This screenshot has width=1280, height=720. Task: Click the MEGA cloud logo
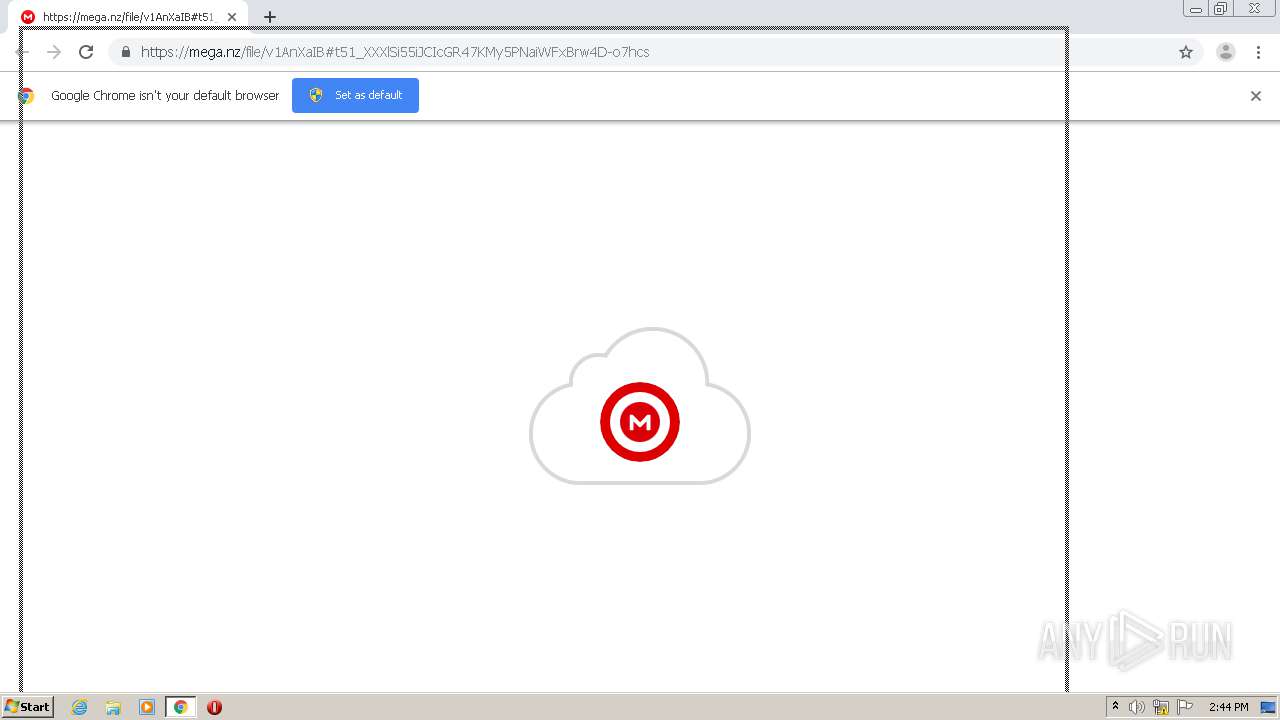pyautogui.click(x=640, y=408)
